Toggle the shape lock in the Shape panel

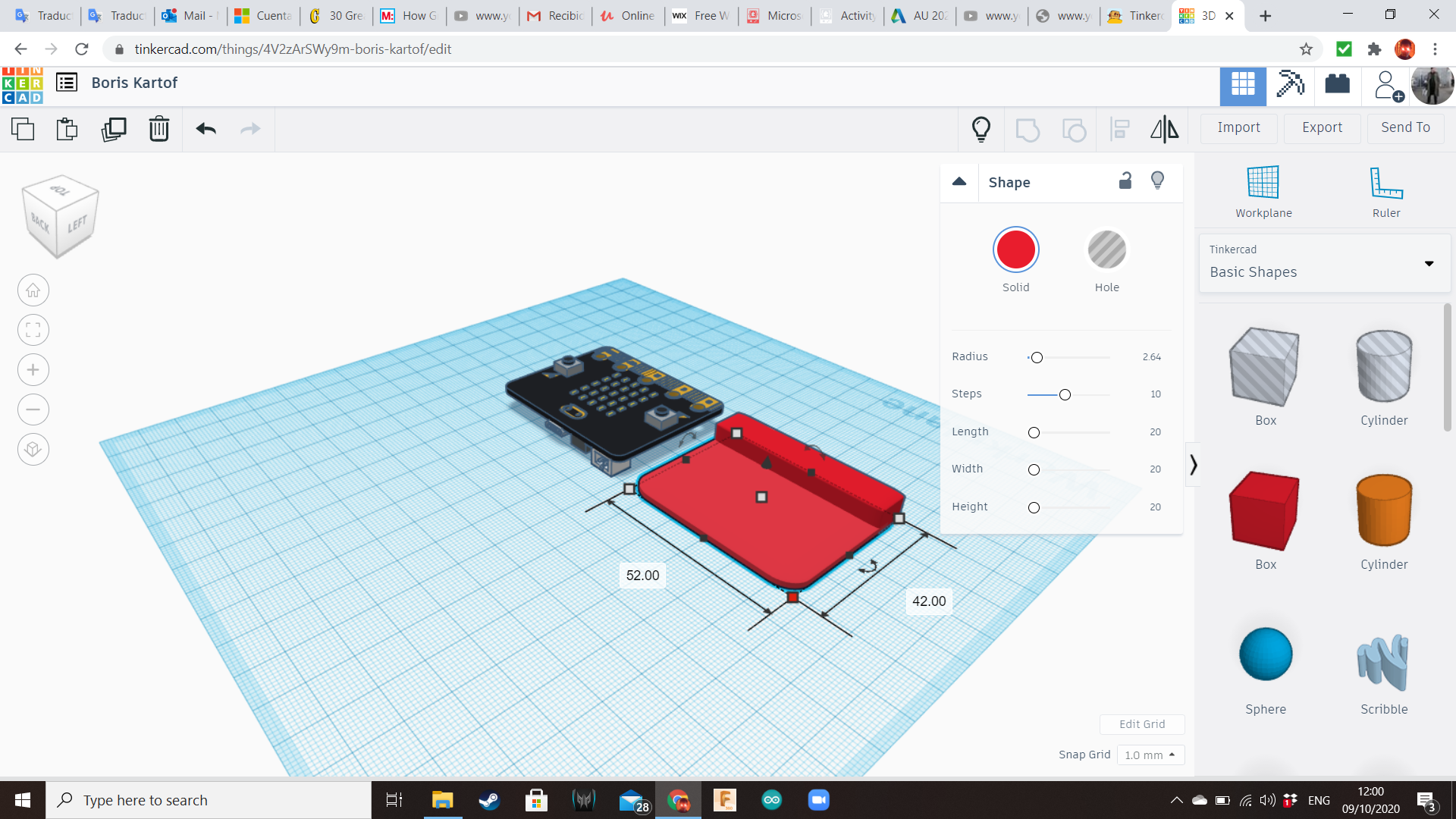1125,181
